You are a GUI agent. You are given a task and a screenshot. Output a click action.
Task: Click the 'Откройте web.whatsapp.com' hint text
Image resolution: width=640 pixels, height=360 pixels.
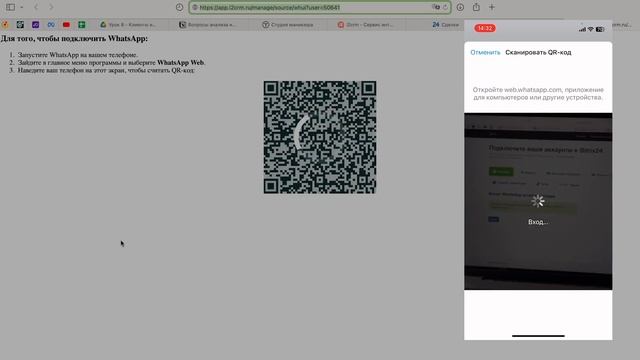[538, 93]
